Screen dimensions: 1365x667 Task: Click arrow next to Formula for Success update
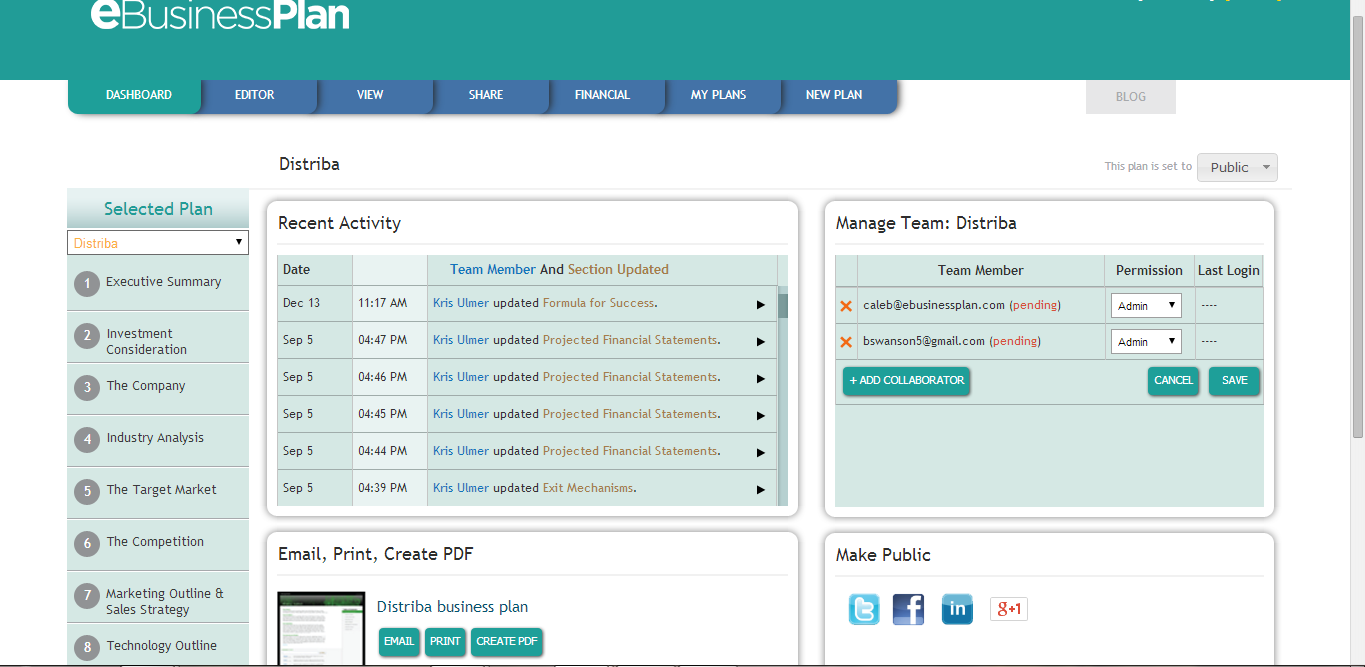760,304
